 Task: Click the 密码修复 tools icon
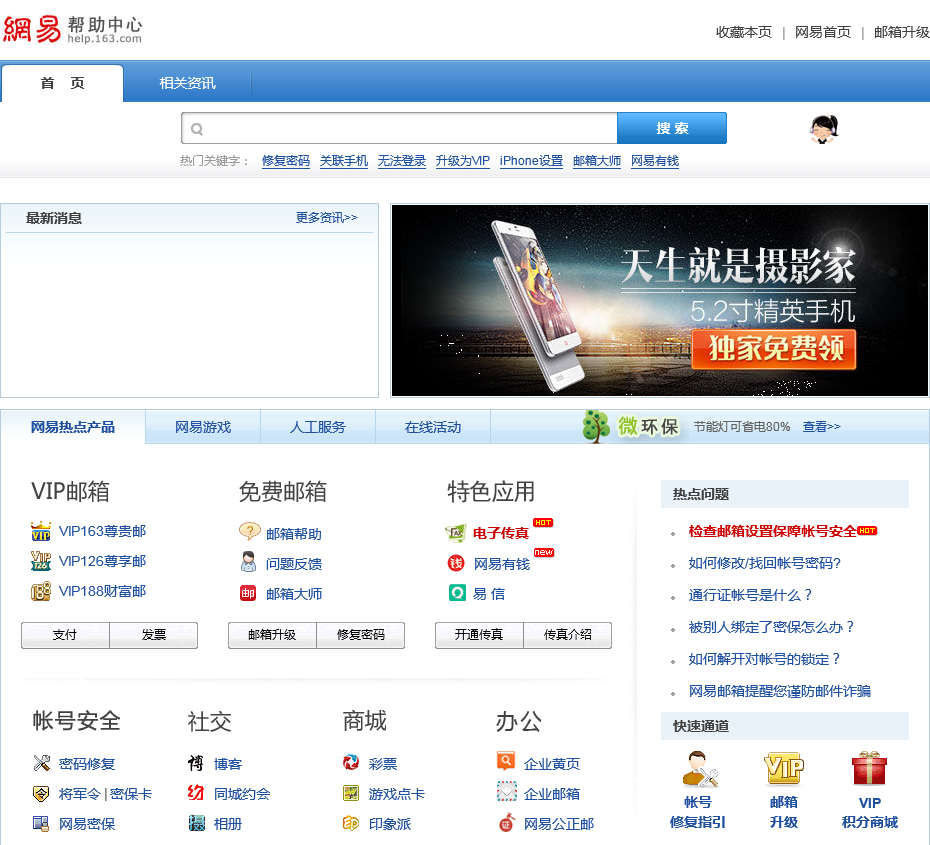point(42,763)
